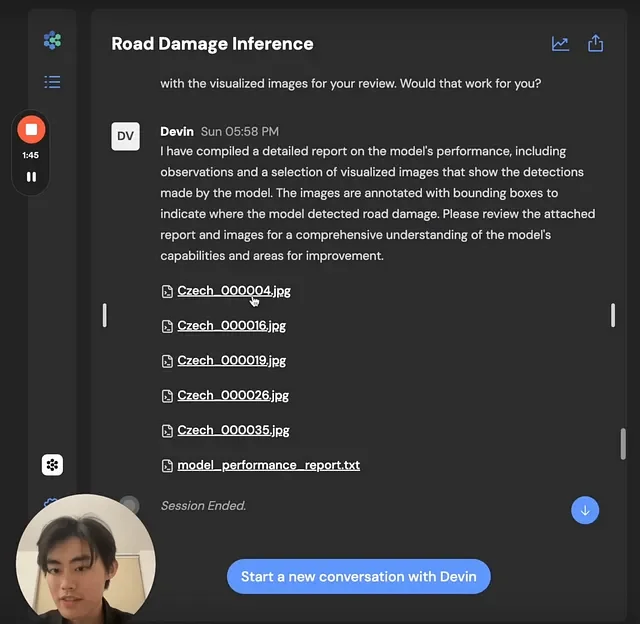This screenshot has width=640, height=624.
Task: Click the left panel resize handle
Action: tap(105, 315)
